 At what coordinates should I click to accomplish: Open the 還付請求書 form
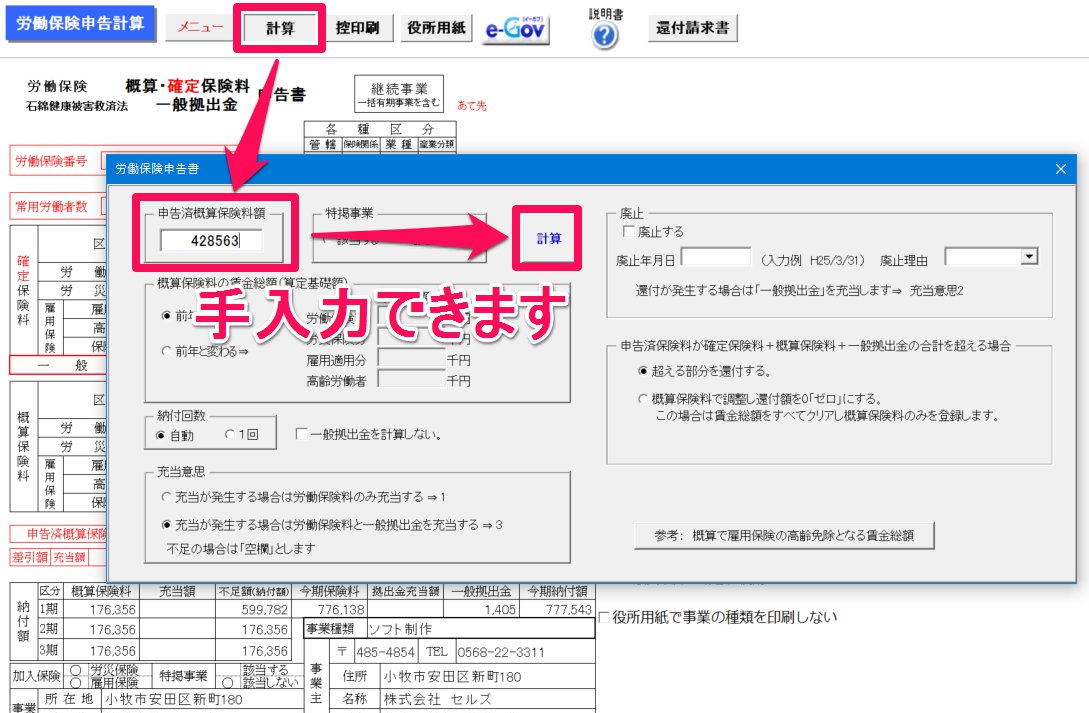[x=692, y=28]
